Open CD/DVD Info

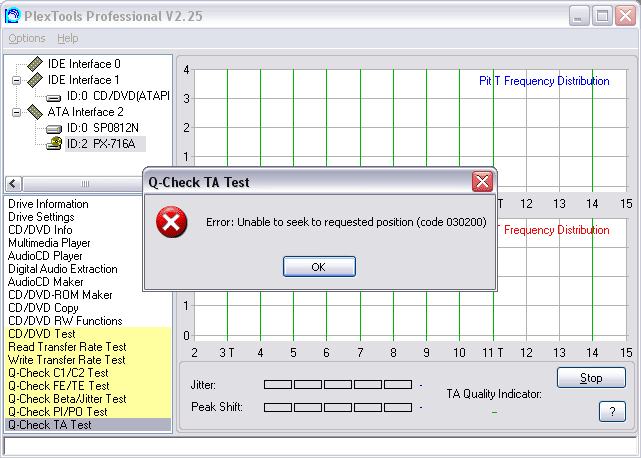coord(40,230)
